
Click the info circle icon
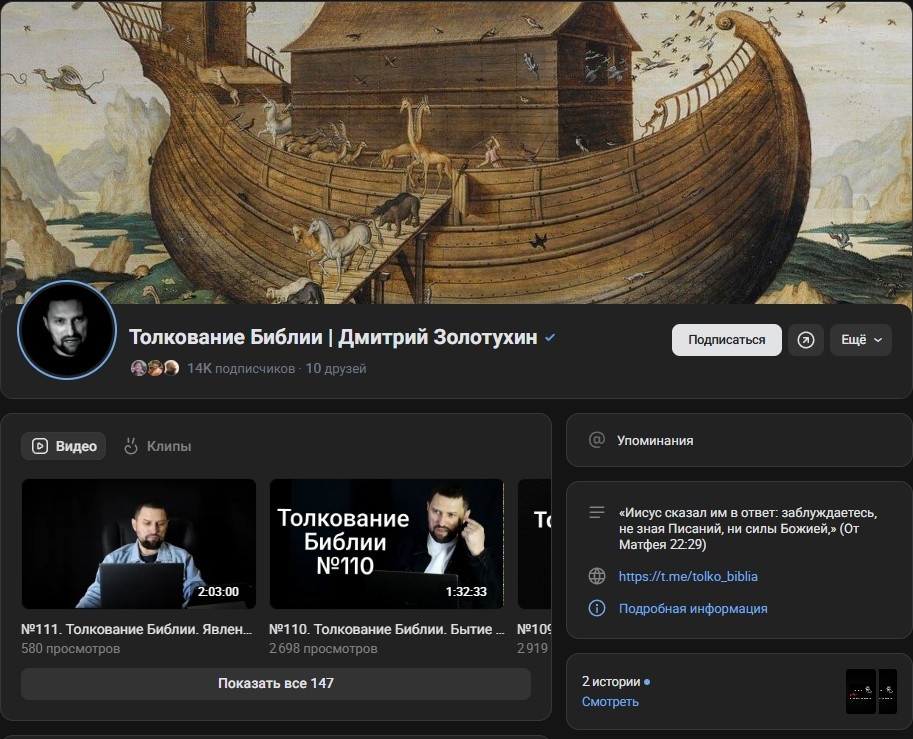pyautogui.click(x=597, y=609)
